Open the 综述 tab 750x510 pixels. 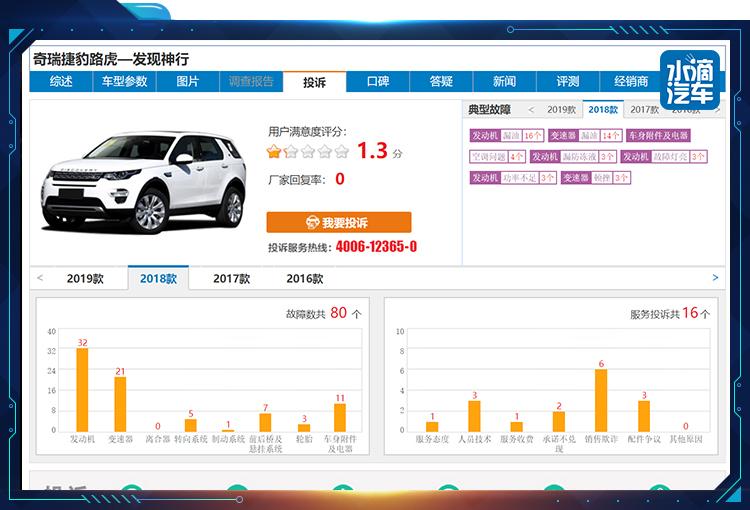point(61,81)
